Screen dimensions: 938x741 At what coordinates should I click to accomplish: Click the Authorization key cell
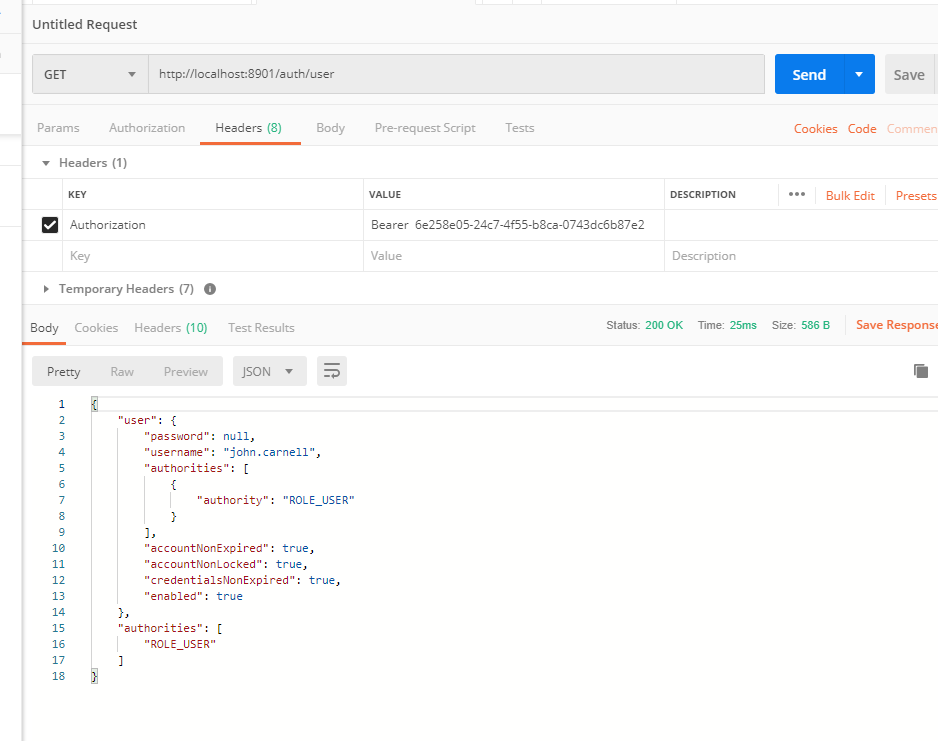click(x=213, y=225)
